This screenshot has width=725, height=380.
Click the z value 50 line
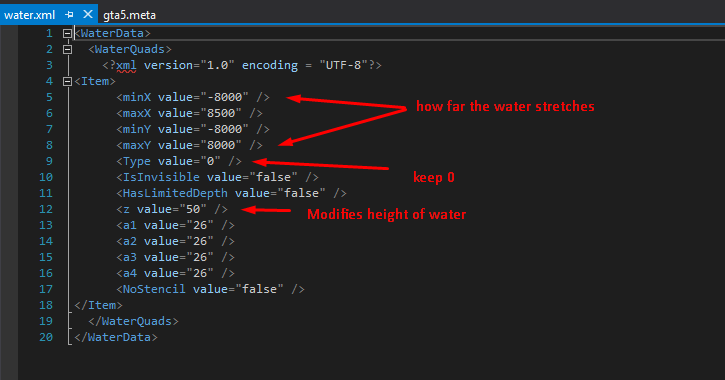tap(172, 209)
